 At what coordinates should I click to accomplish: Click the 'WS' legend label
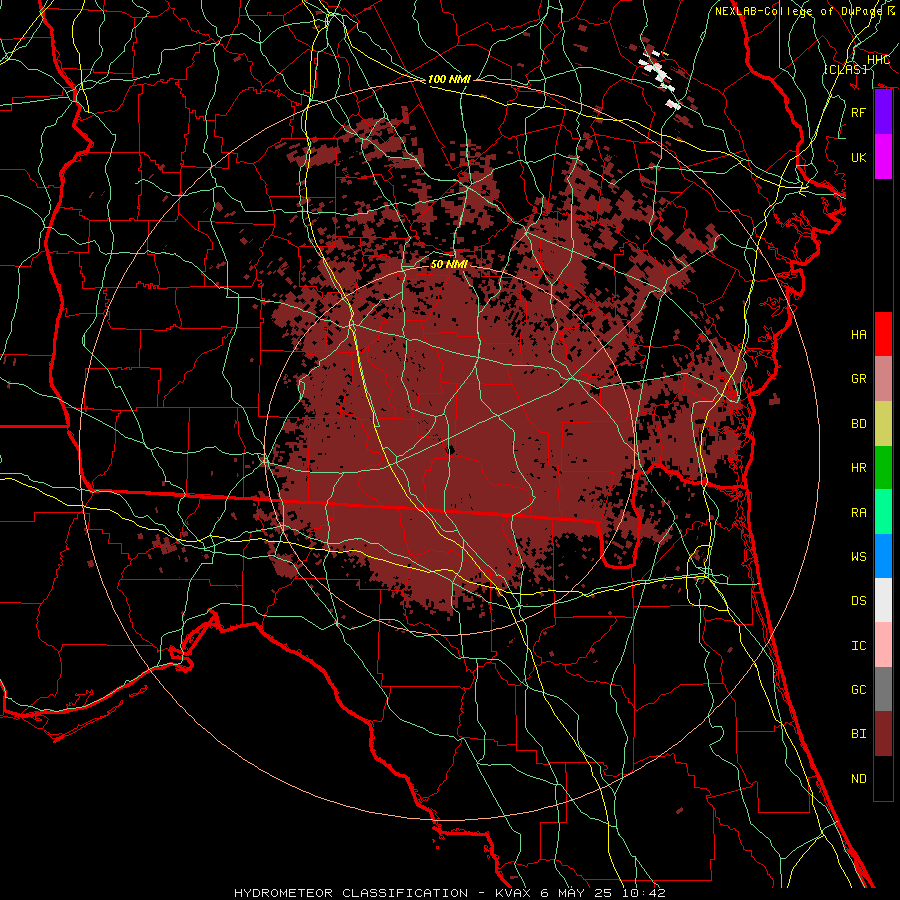pyautogui.click(x=859, y=556)
